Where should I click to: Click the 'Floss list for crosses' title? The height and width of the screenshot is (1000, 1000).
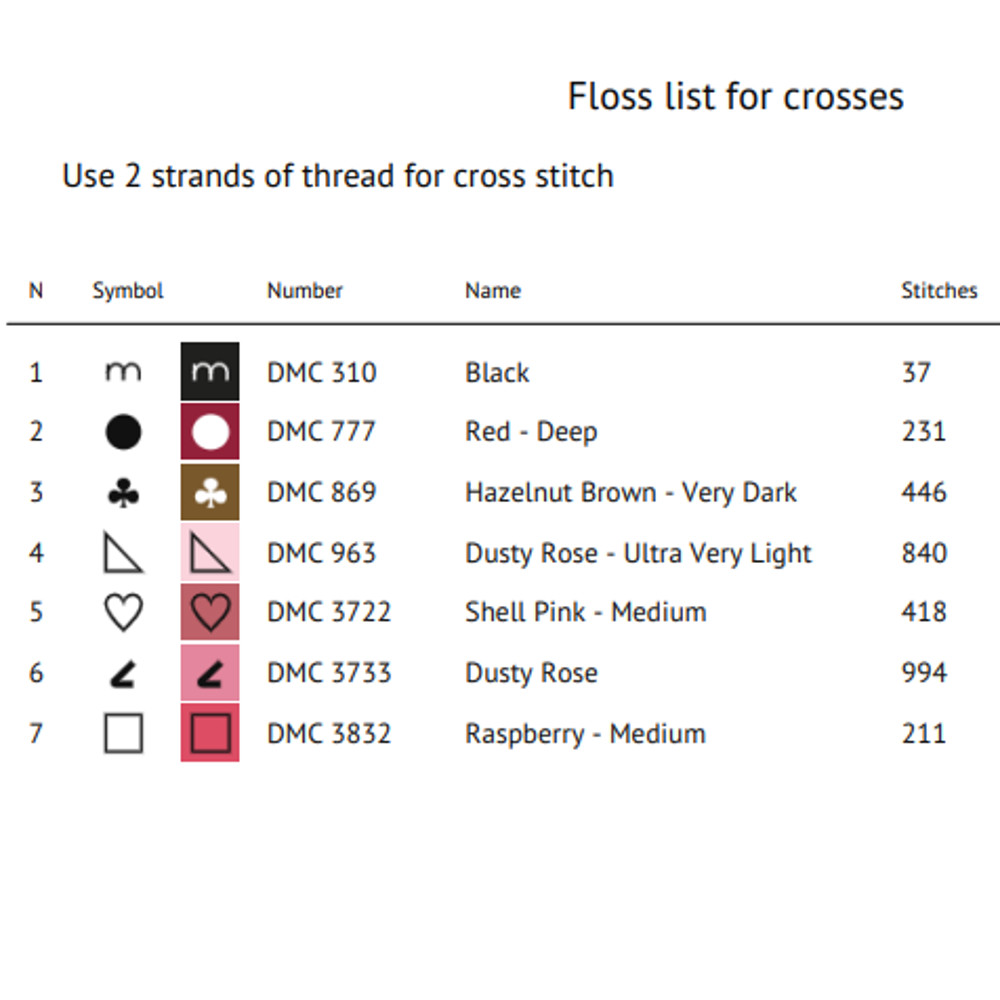[x=736, y=97]
